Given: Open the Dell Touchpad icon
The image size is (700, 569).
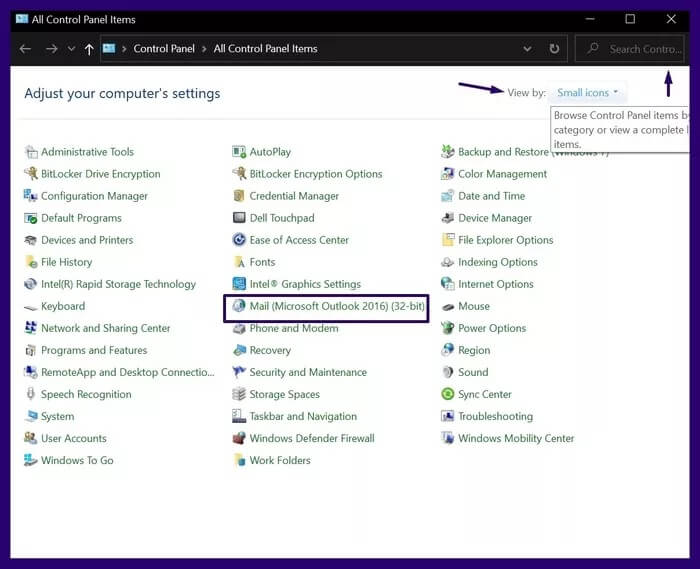Looking at the screenshot, I should tap(239, 218).
